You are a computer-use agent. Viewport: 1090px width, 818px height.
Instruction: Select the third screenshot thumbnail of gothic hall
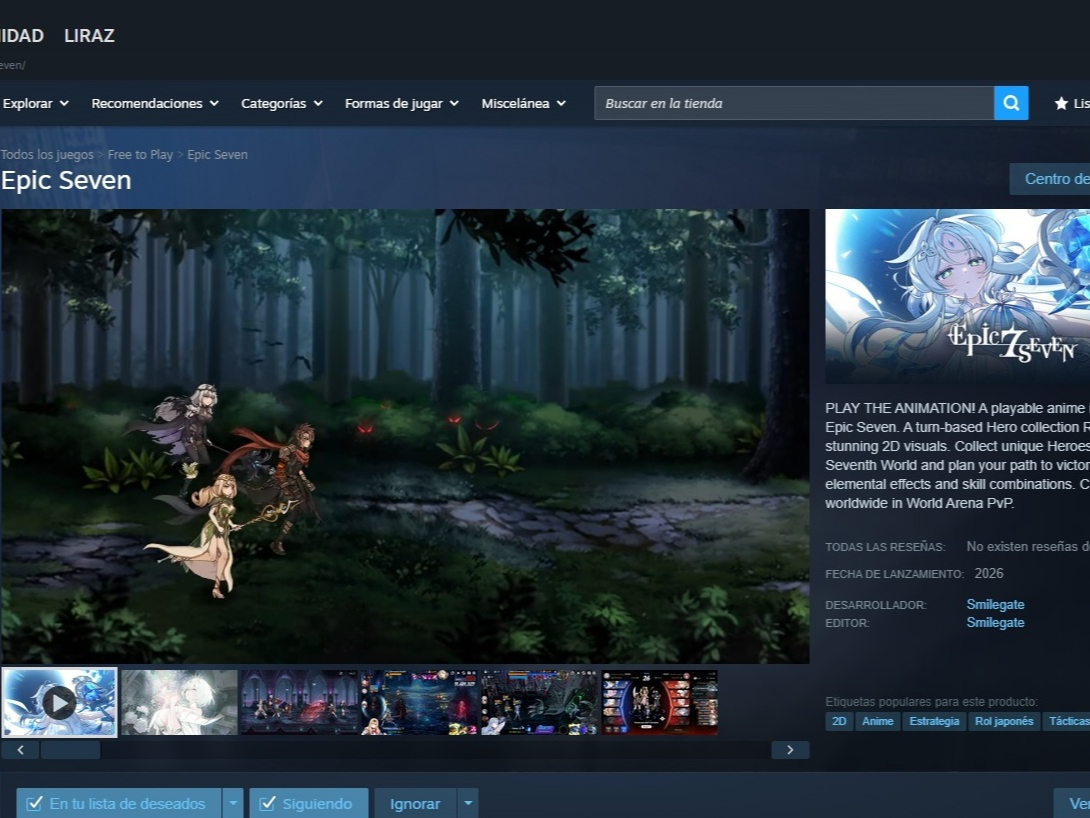click(300, 703)
